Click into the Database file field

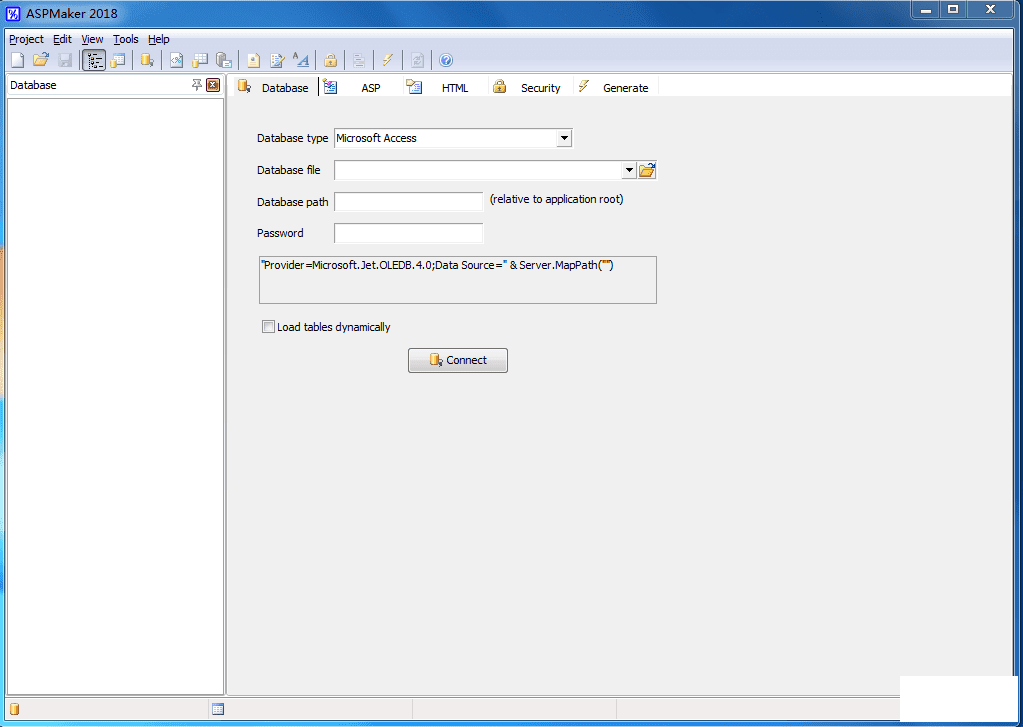click(478, 170)
